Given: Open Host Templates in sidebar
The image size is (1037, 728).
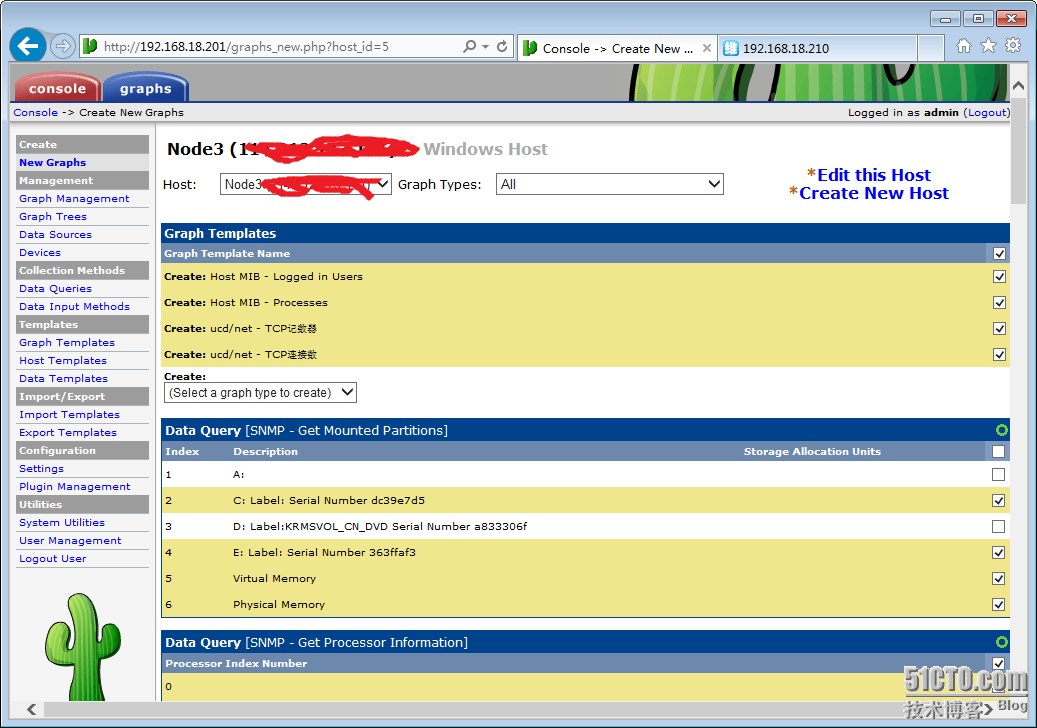Looking at the screenshot, I should tap(63, 360).
